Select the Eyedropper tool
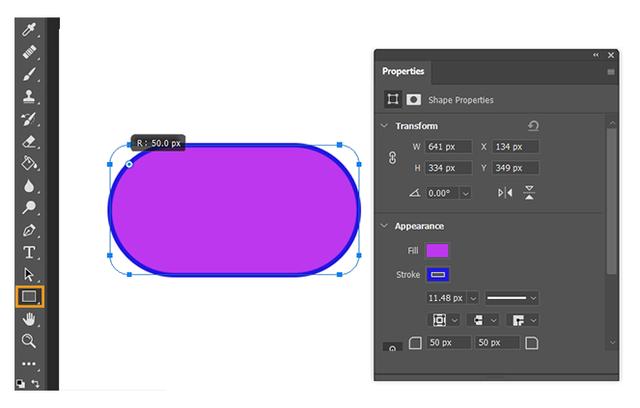 [29, 30]
